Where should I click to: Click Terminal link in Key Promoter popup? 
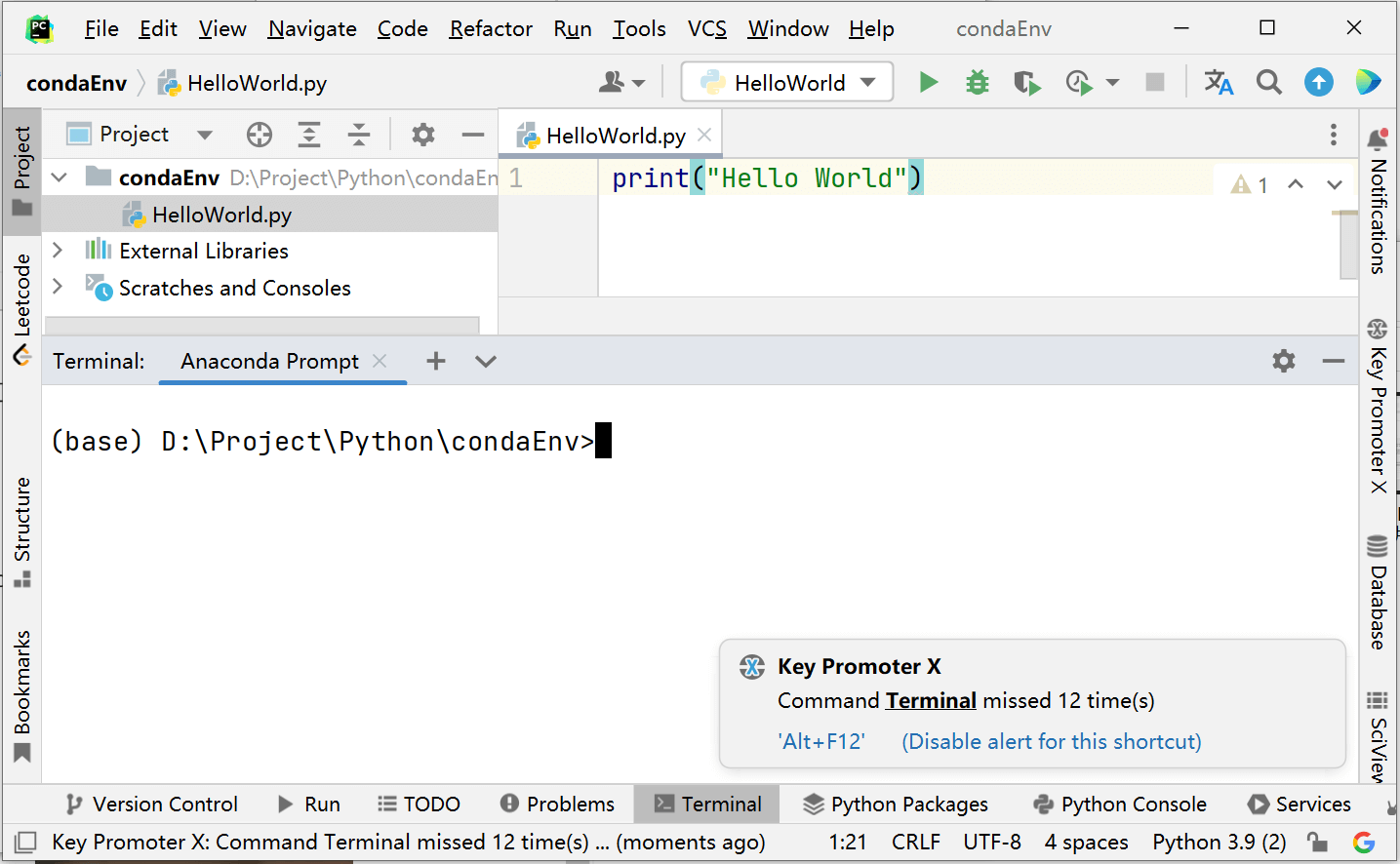tap(931, 700)
